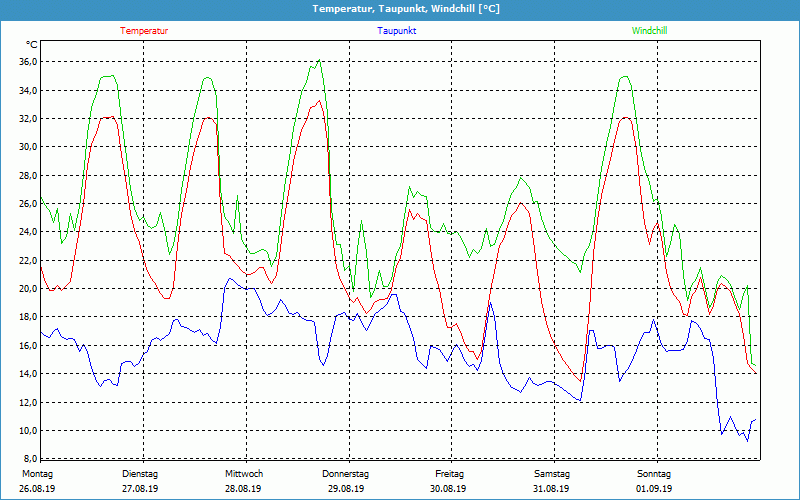800x500 pixels.
Task: Click the 28,0 y-axis value
Action: click(28, 176)
